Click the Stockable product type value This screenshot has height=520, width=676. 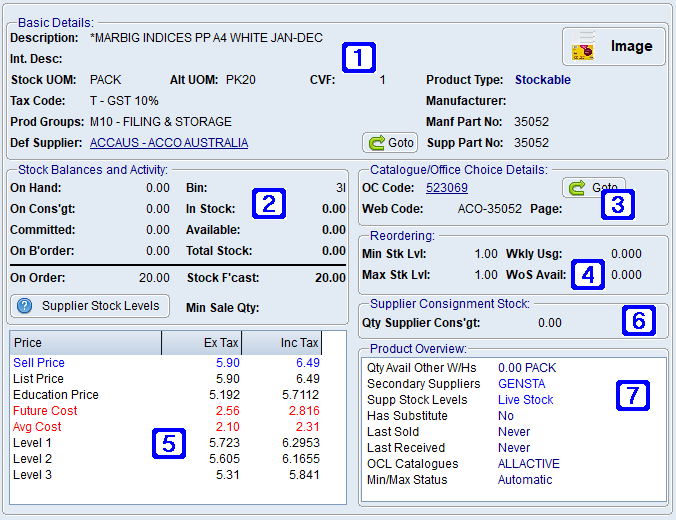point(542,80)
